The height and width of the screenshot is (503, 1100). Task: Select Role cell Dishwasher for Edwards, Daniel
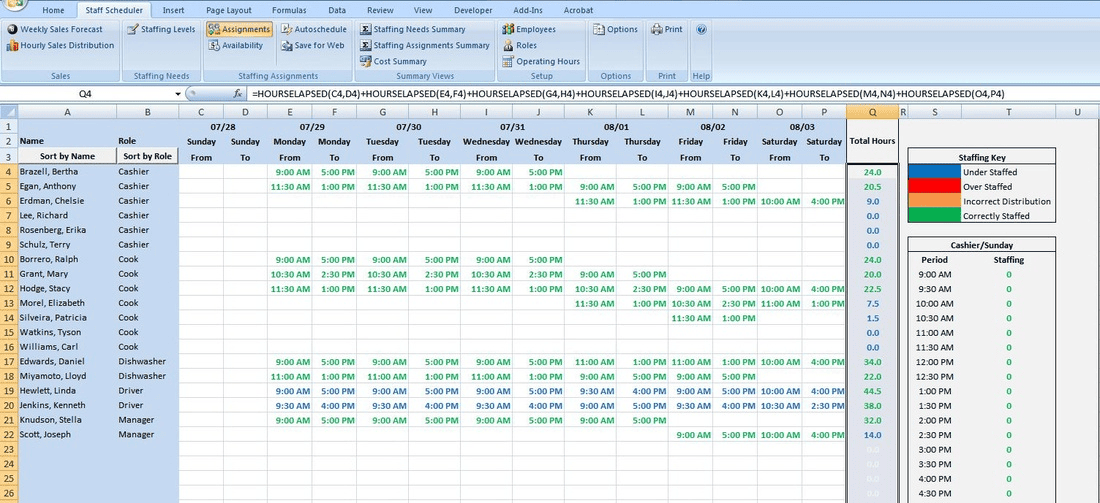click(147, 361)
